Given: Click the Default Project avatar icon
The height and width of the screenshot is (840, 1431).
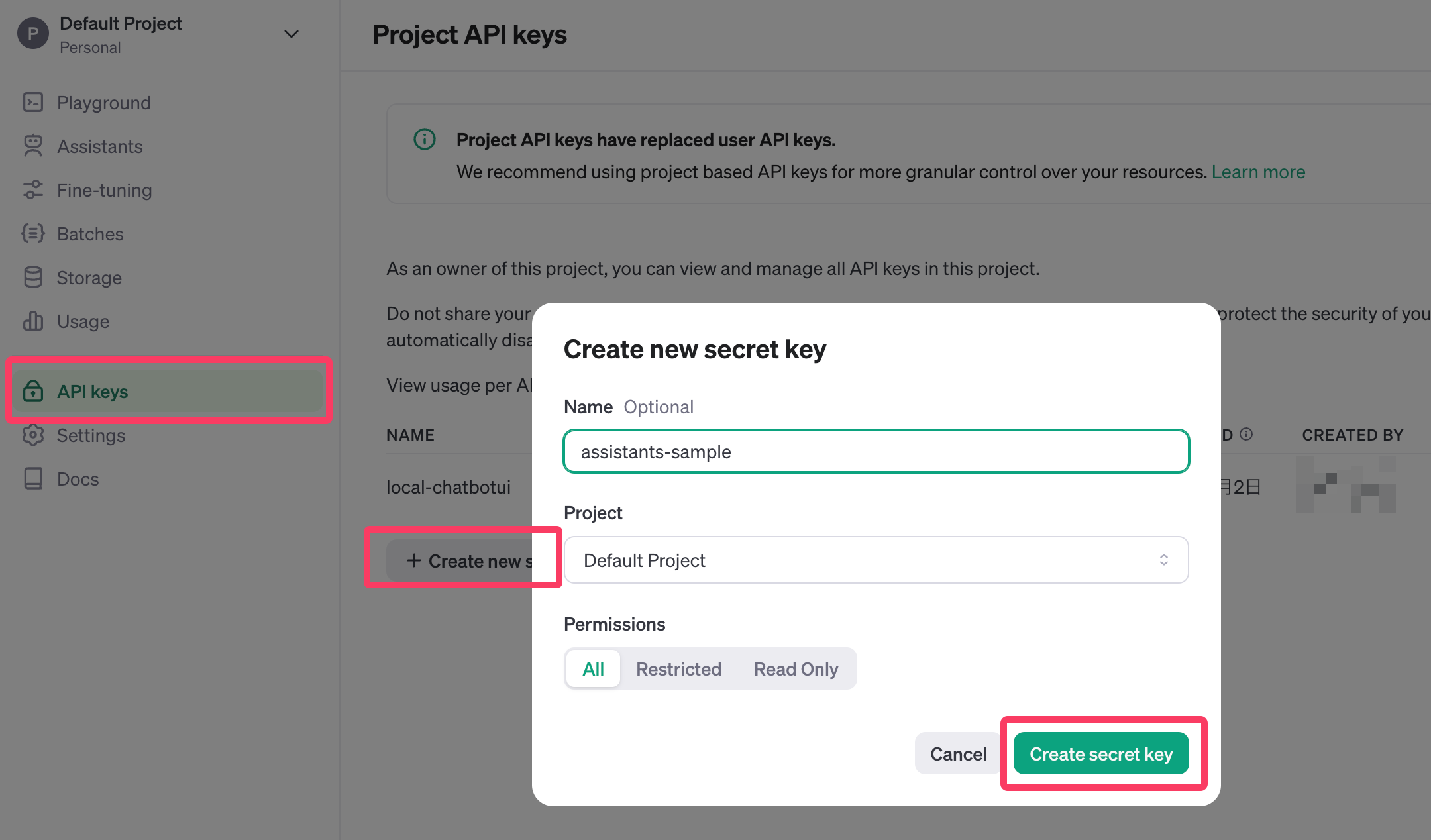Looking at the screenshot, I should 33,34.
